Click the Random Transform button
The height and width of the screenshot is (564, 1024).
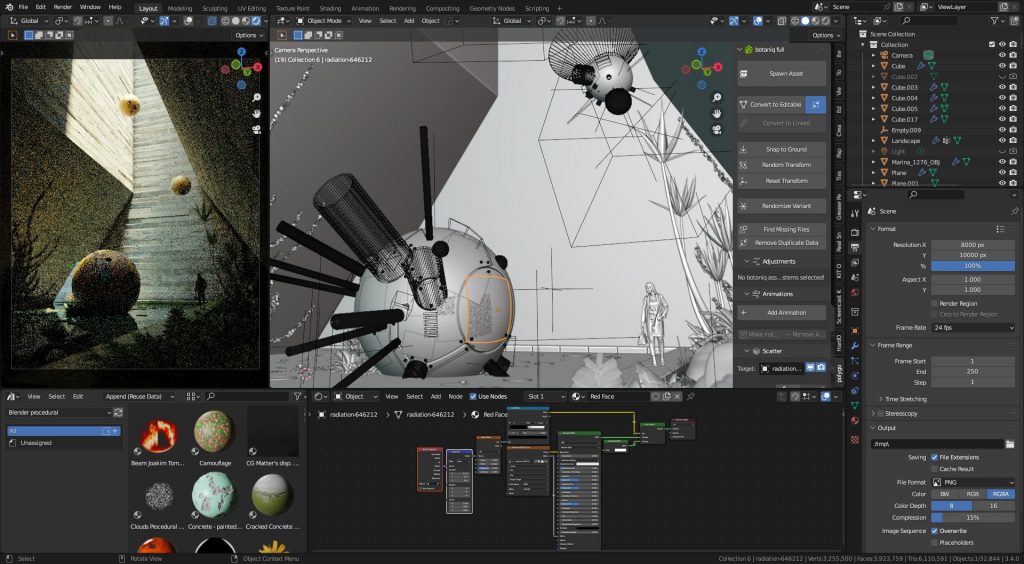coord(782,165)
